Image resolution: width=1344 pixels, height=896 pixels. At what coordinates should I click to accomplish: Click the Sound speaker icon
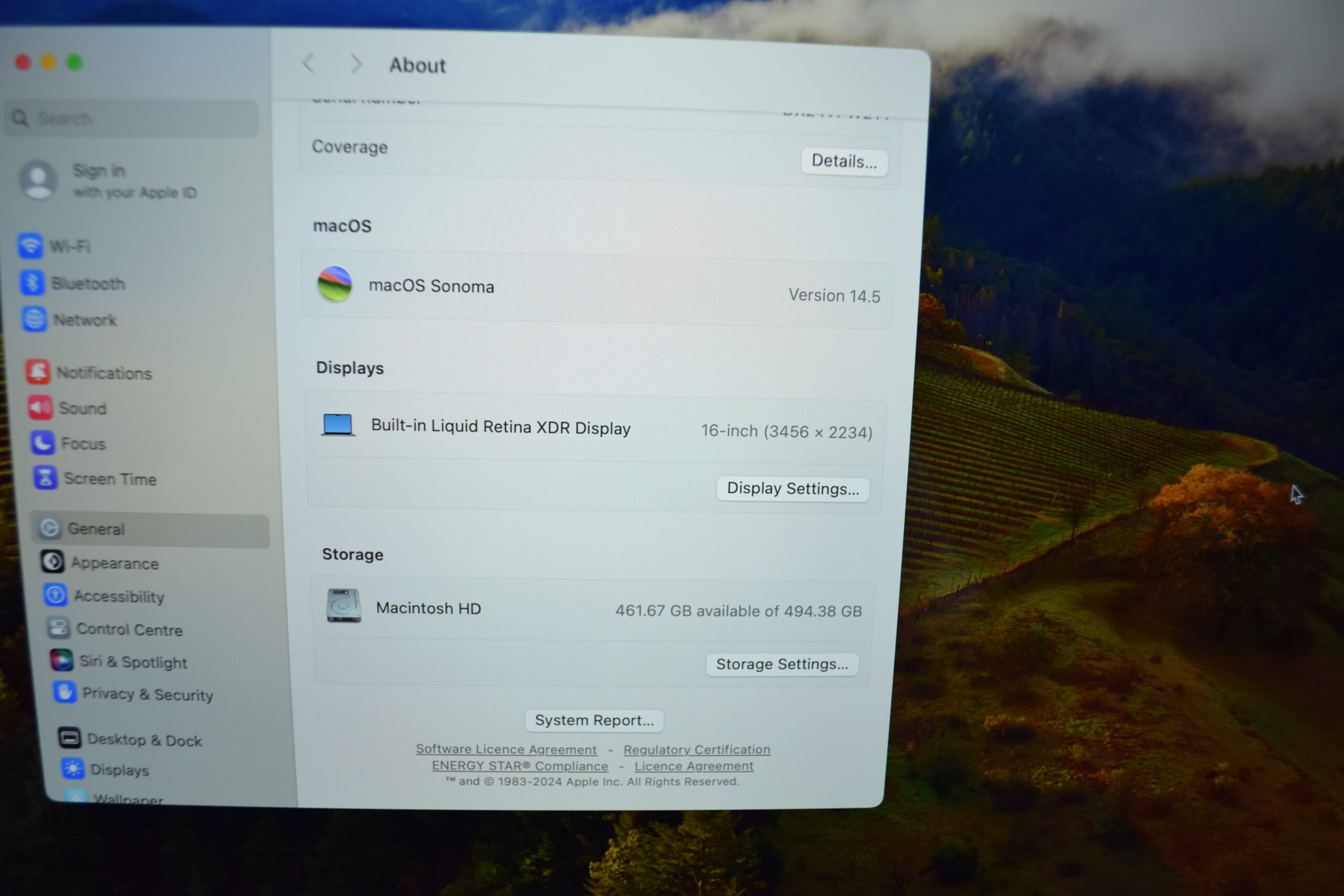pyautogui.click(x=40, y=407)
